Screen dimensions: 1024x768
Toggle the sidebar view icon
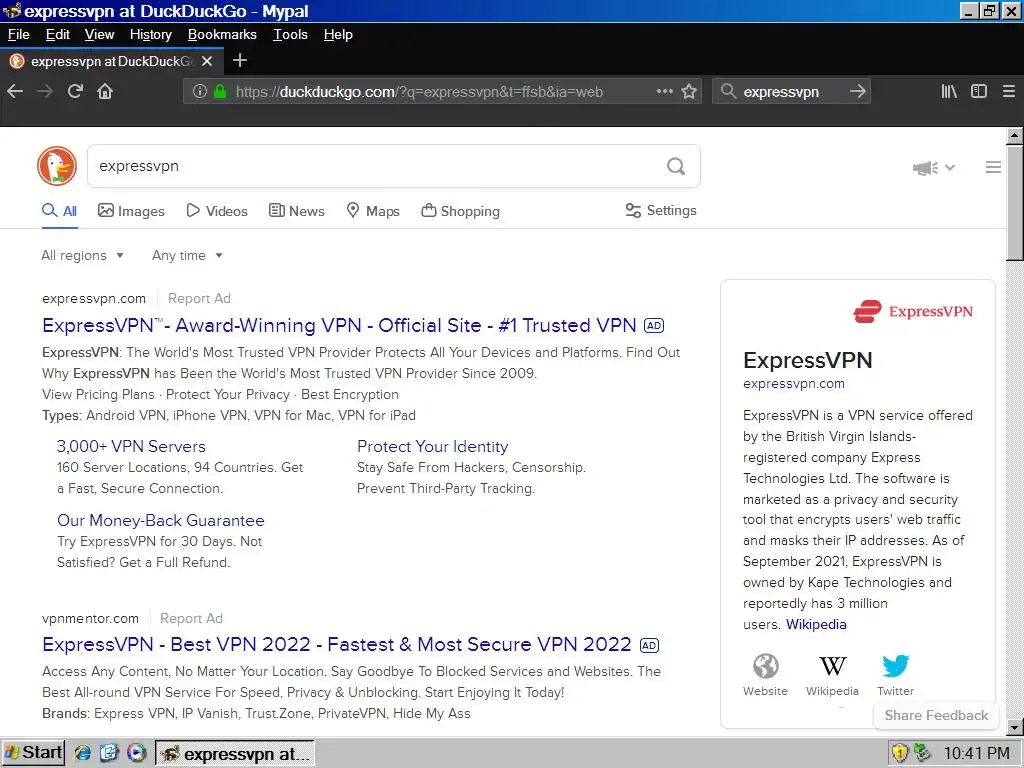979,91
